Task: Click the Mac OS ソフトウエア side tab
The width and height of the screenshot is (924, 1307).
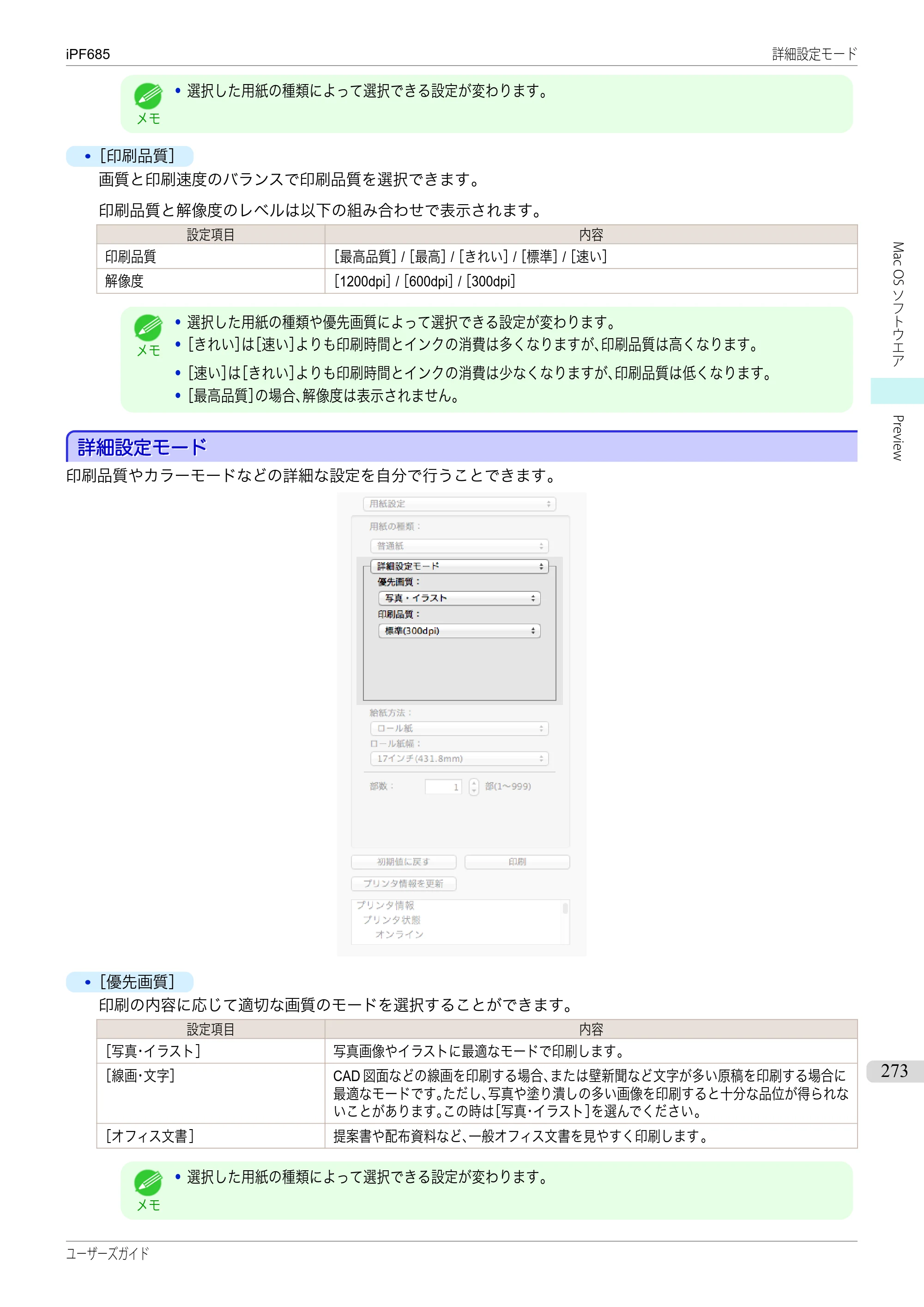Action: (897, 304)
